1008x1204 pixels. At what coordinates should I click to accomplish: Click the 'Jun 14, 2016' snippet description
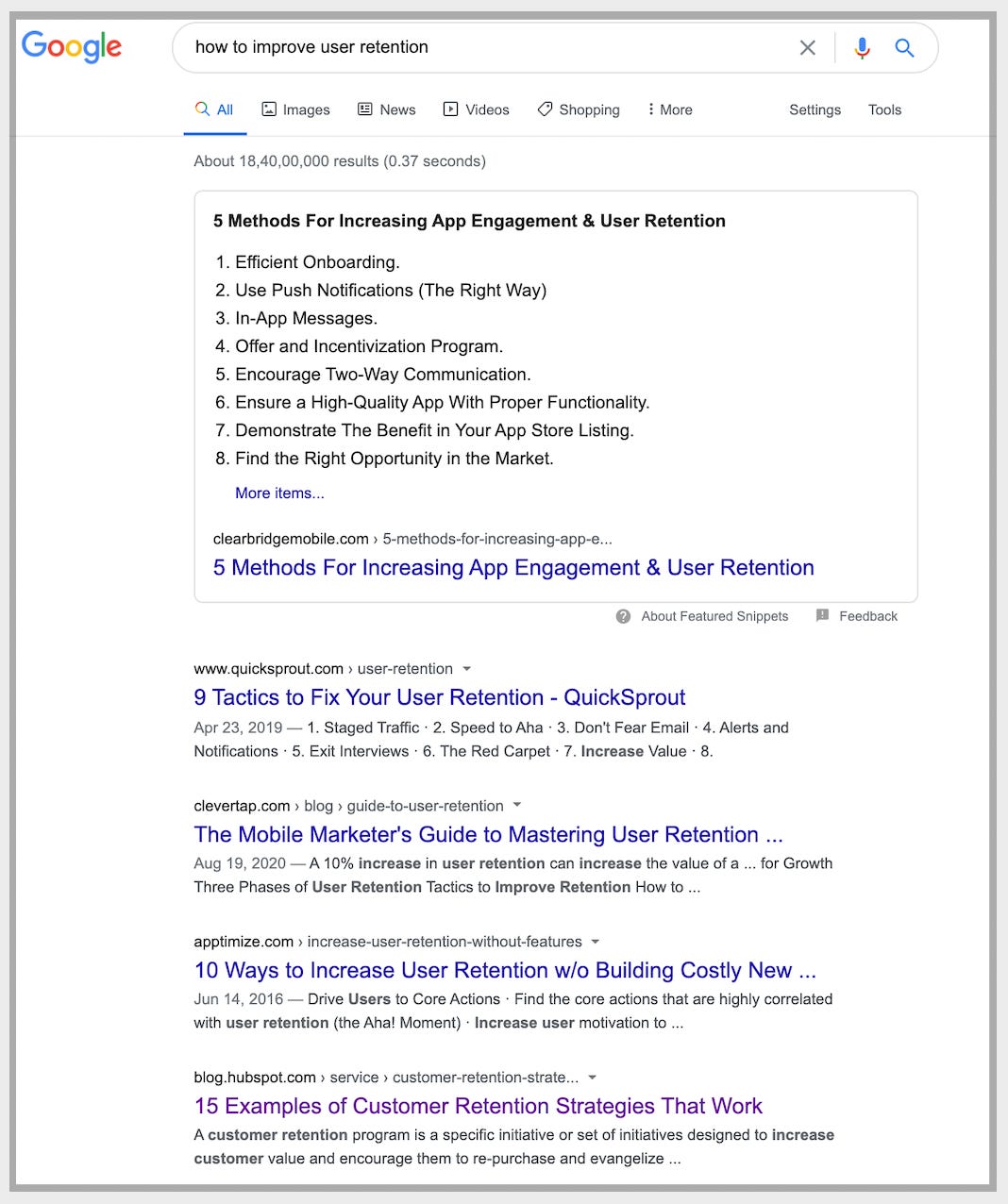coord(513,1011)
